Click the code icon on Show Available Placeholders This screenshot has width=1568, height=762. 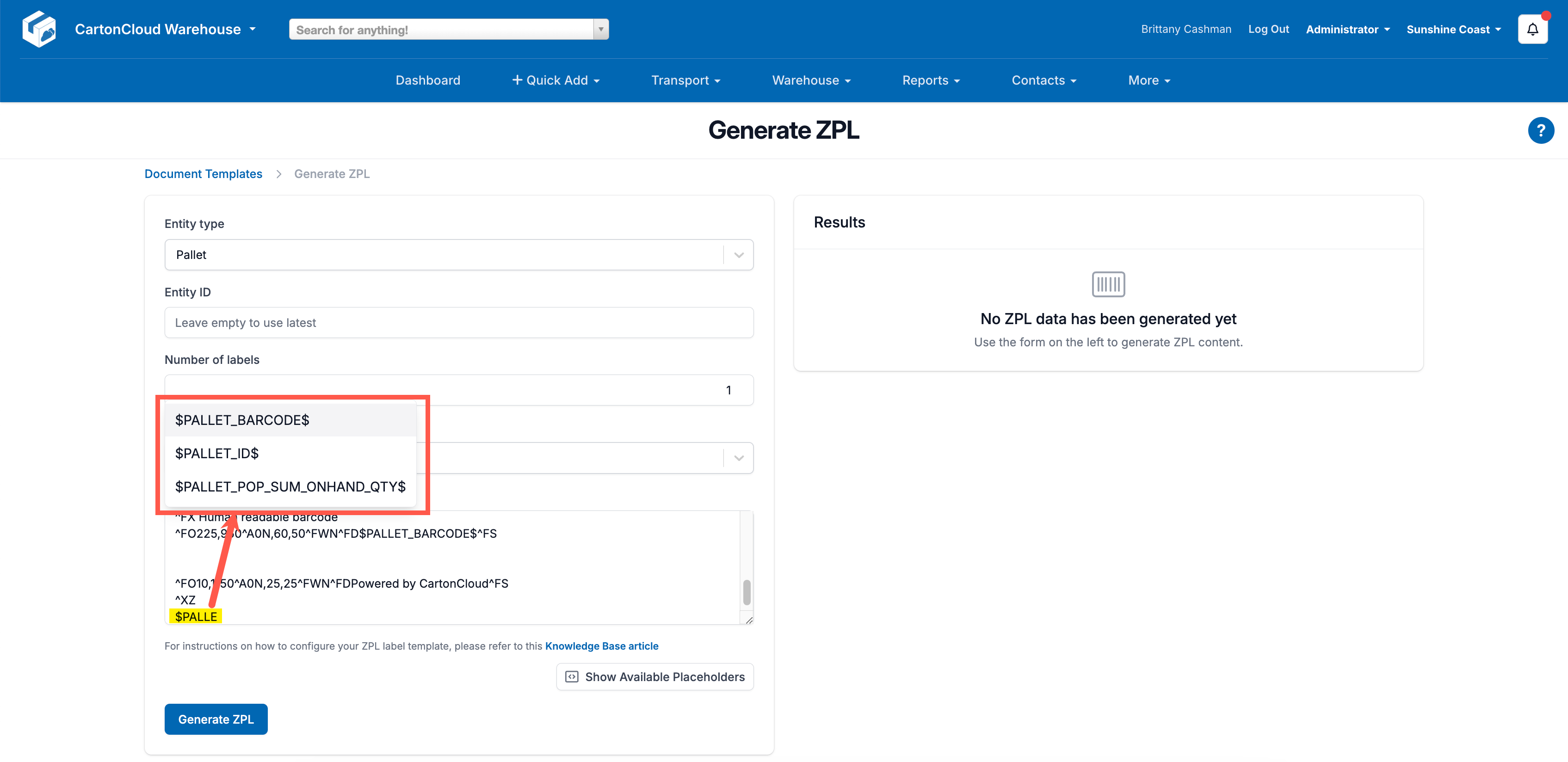tap(572, 676)
